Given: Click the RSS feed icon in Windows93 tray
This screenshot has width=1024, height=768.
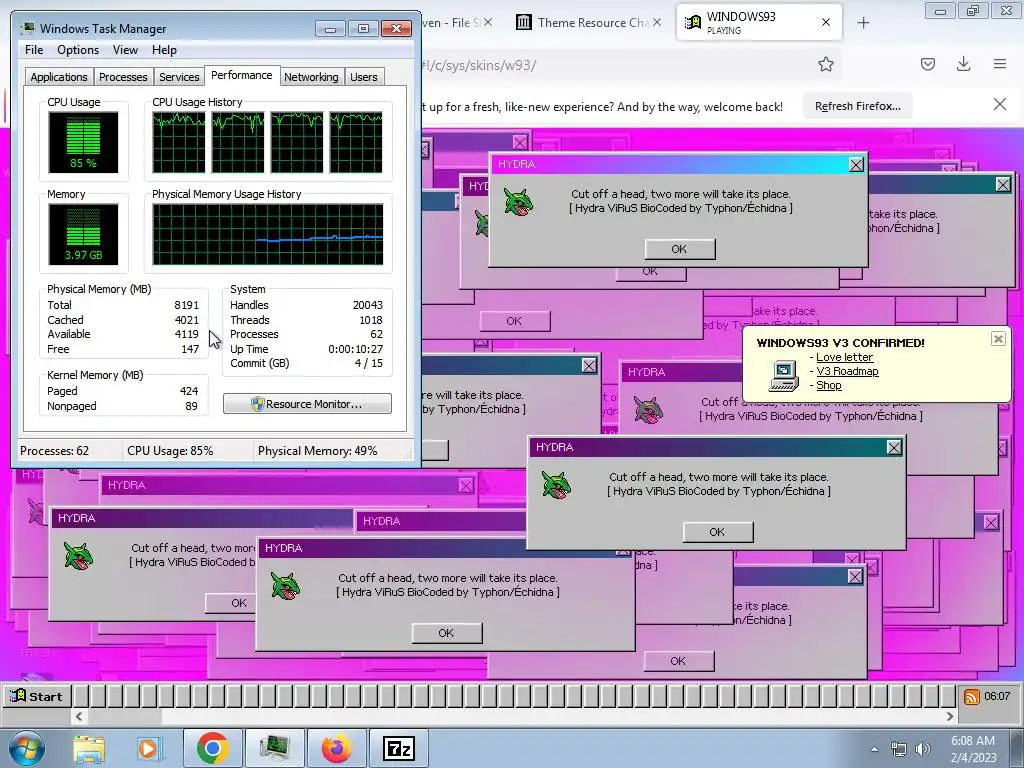Looking at the screenshot, I should (x=972, y=697).
